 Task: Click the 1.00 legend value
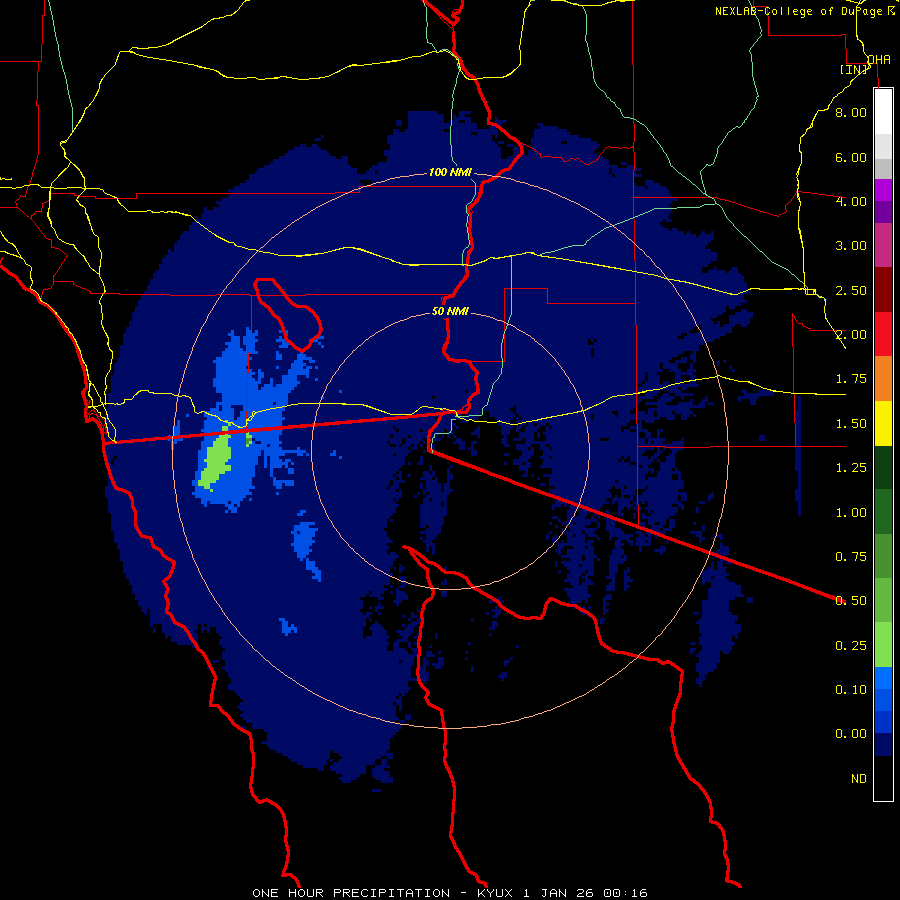tap(851, 513)
